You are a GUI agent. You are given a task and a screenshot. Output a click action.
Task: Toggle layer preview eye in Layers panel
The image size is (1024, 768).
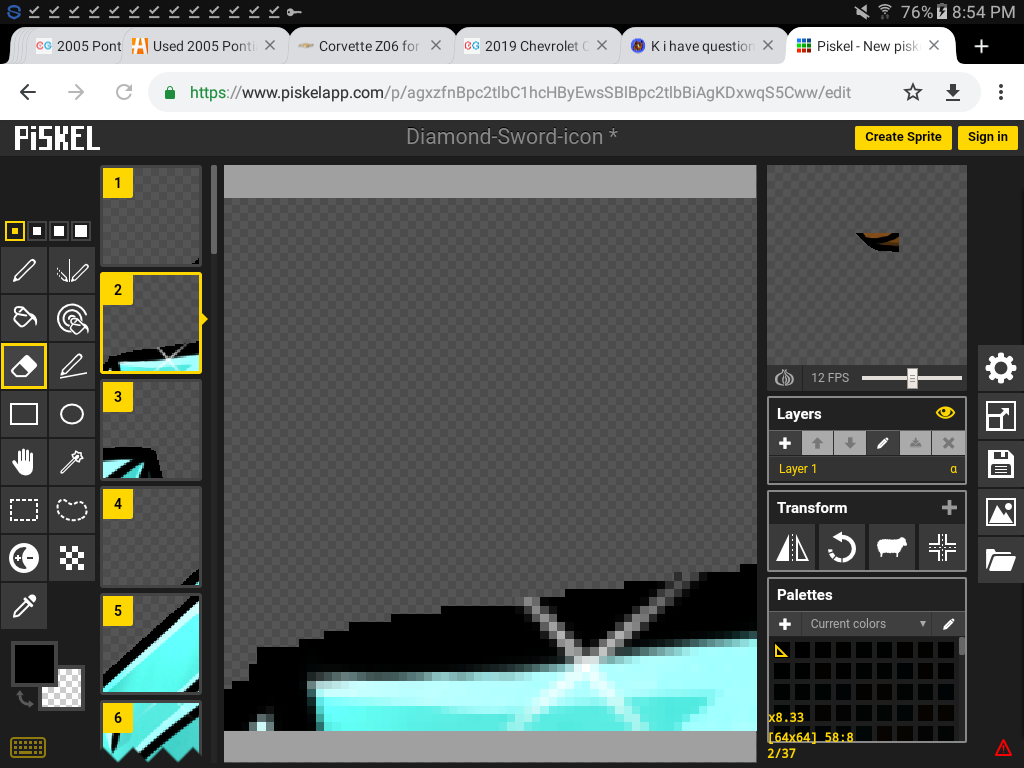tap(945, 413)
